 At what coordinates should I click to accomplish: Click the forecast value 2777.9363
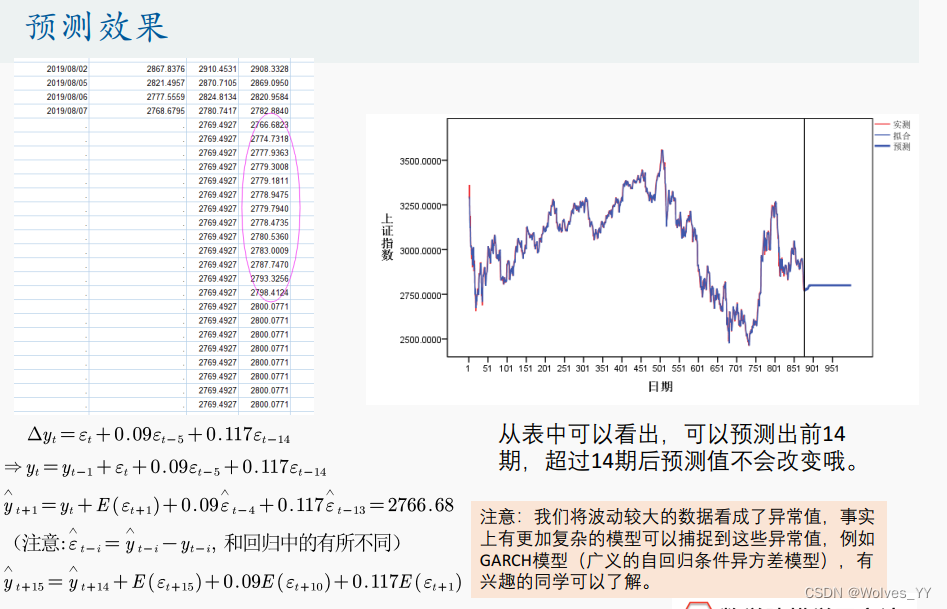click(x=269, y=153)
